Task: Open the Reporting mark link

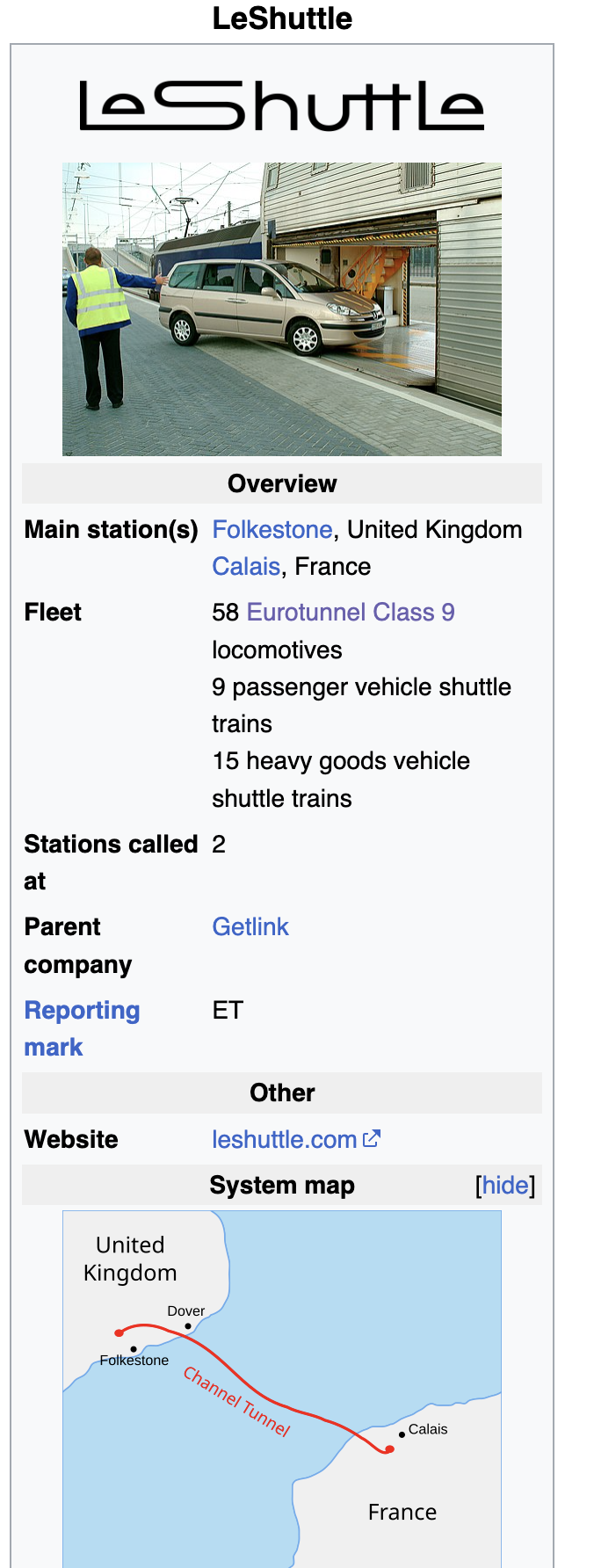Action: [82, 1029]
